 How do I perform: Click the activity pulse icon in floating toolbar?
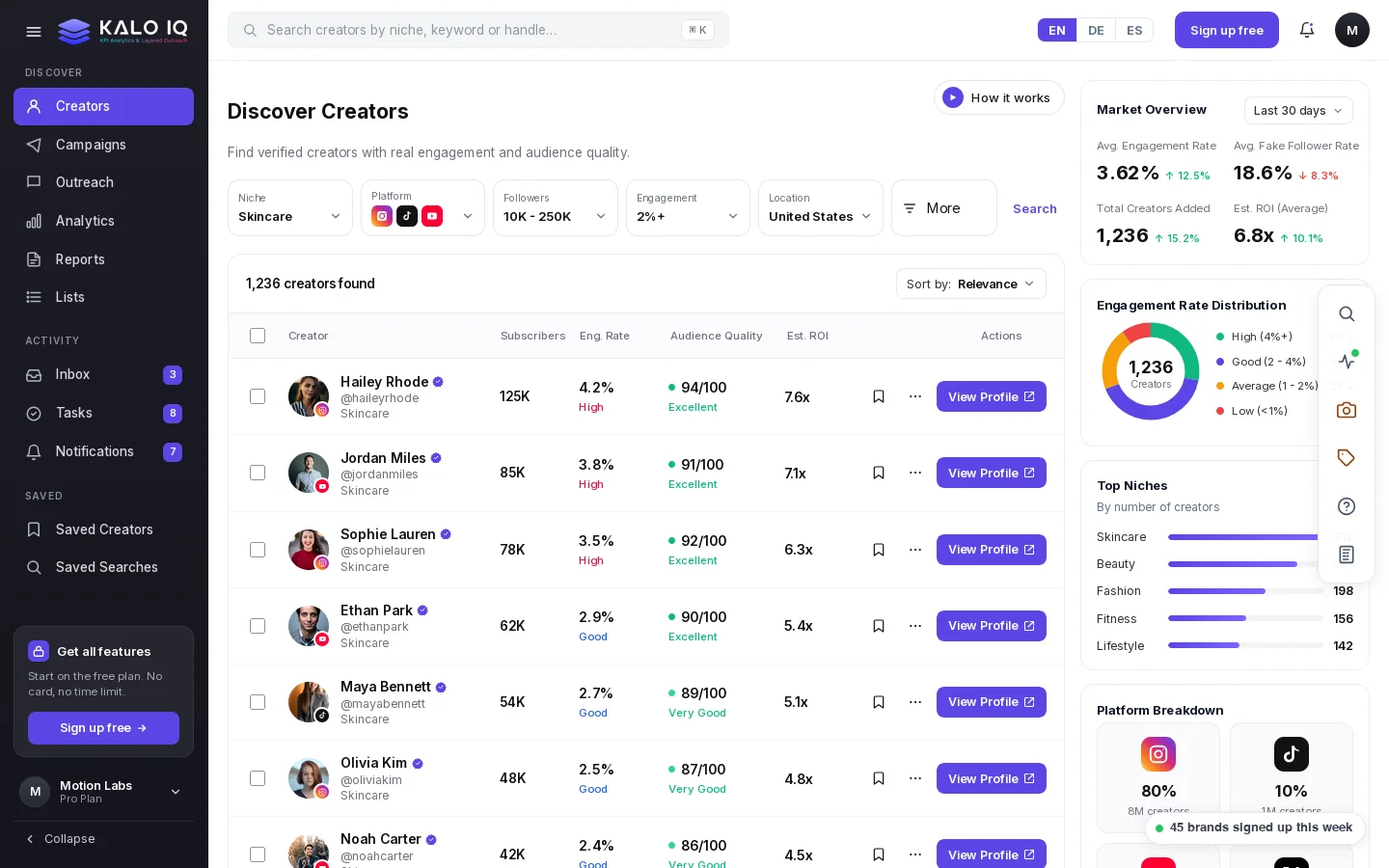tap(1347, 362)
